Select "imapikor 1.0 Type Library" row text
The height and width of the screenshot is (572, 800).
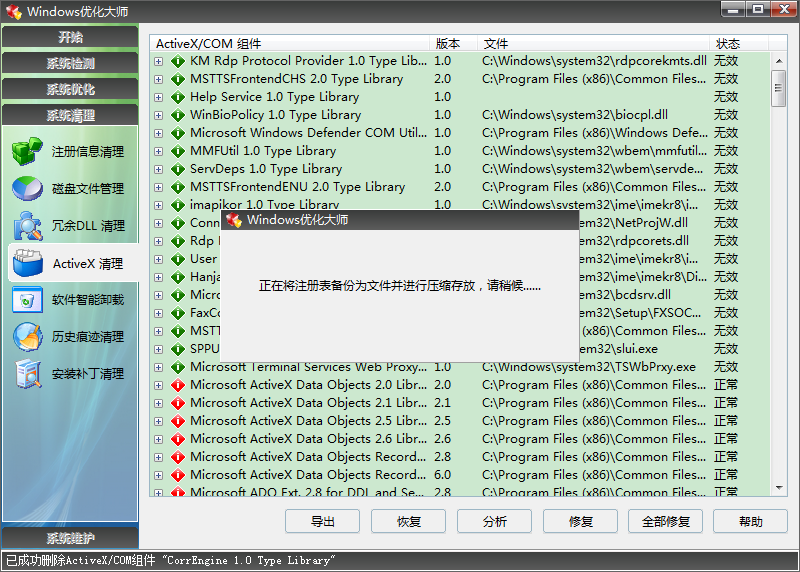pyautogui.click(x=264, y=205)
